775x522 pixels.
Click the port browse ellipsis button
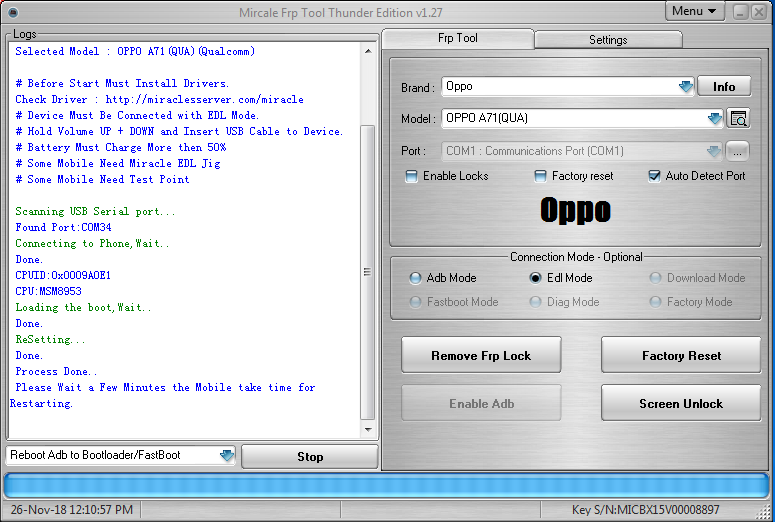(x=737, y=151)
